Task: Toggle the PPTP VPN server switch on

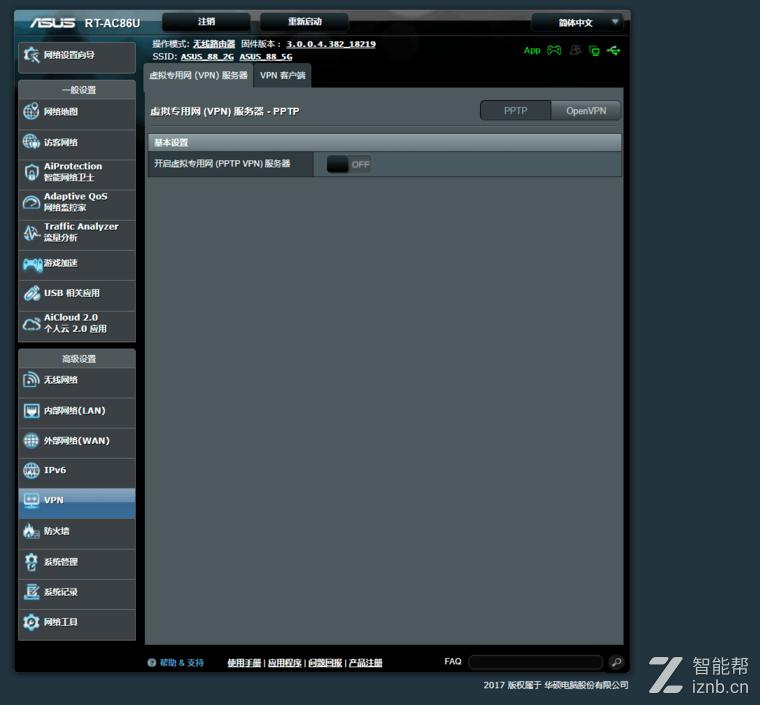Action: point(348,164)
